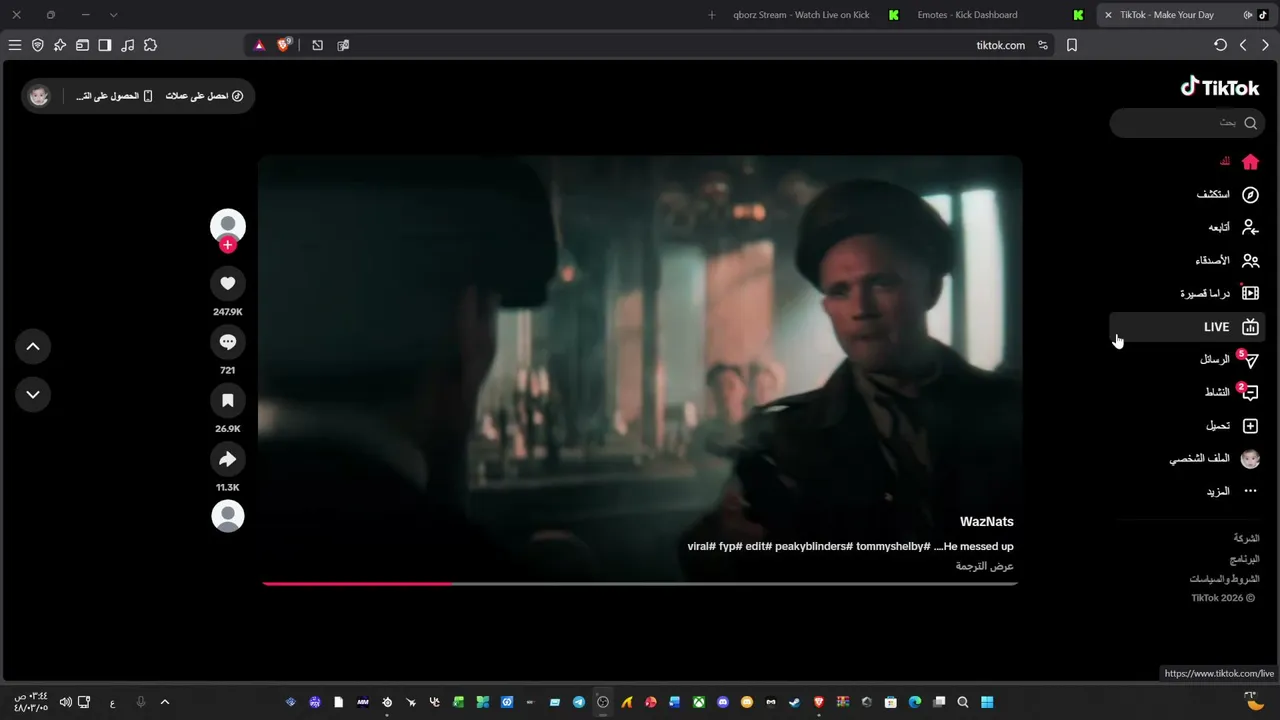Reload the page with the refresh icon
The height and width of the screenshot is (720, 1280).
pos(1220,45)
